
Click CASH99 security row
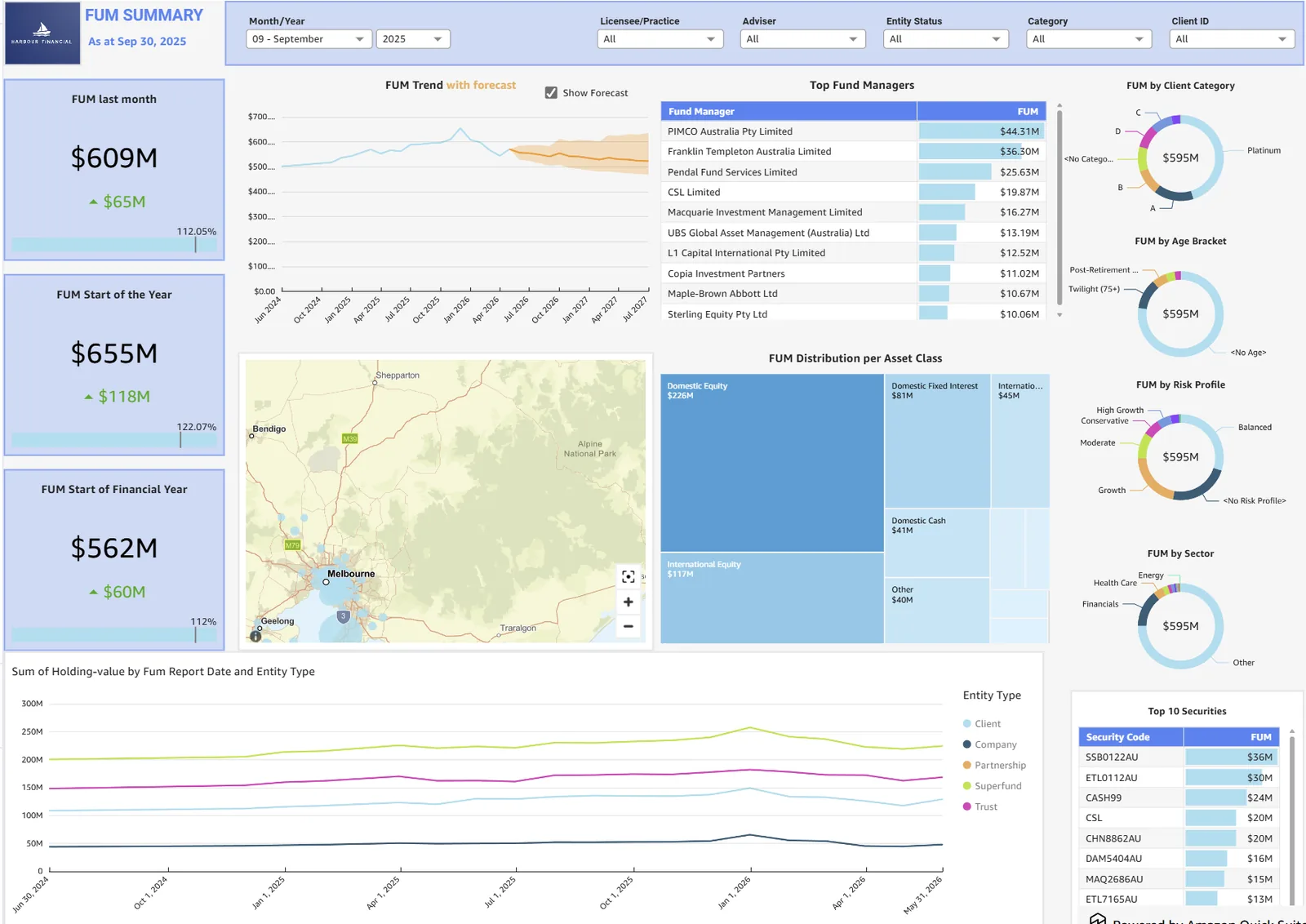point(1178,798)
